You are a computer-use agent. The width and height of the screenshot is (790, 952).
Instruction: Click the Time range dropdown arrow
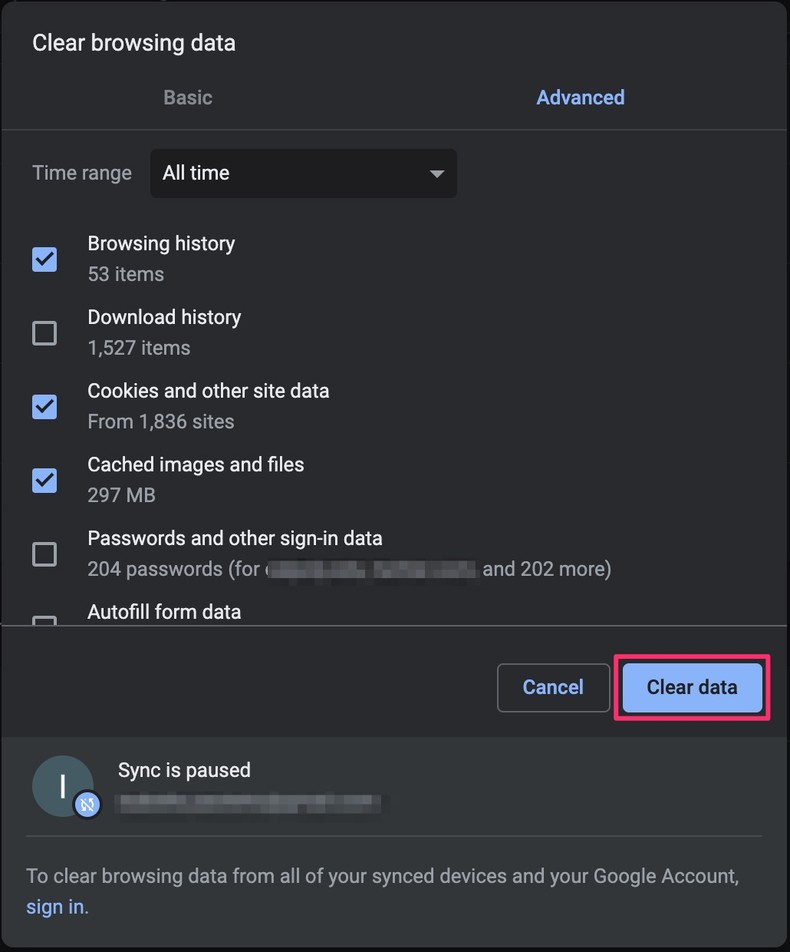click(x=436, y=174)
